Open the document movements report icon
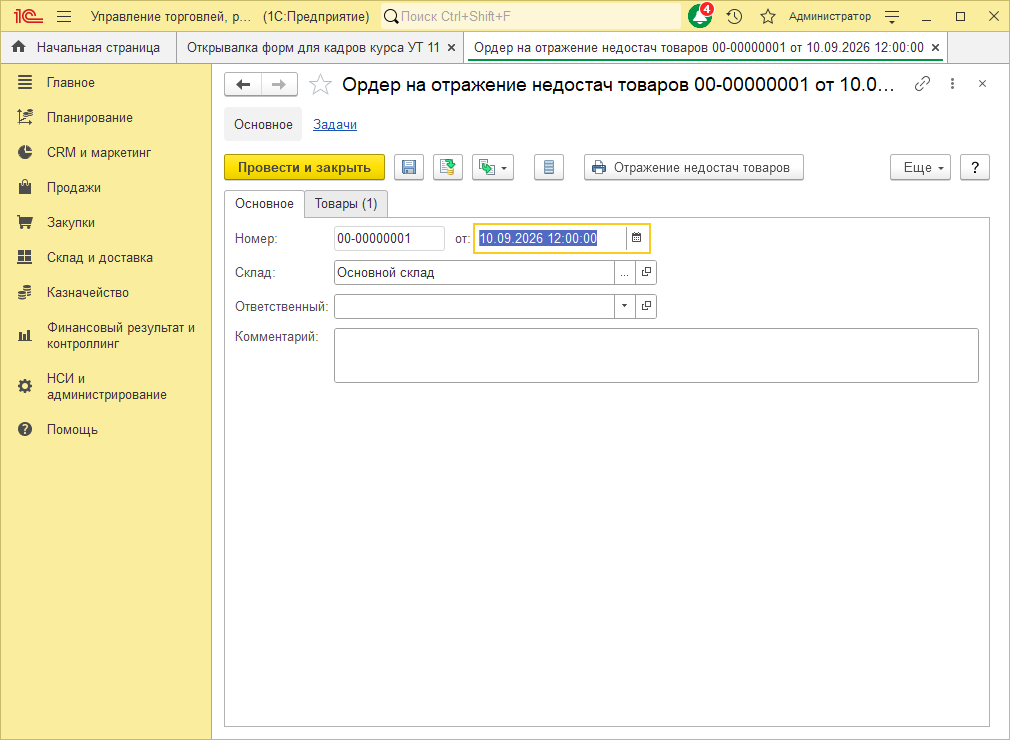 (x=549, y=167)
